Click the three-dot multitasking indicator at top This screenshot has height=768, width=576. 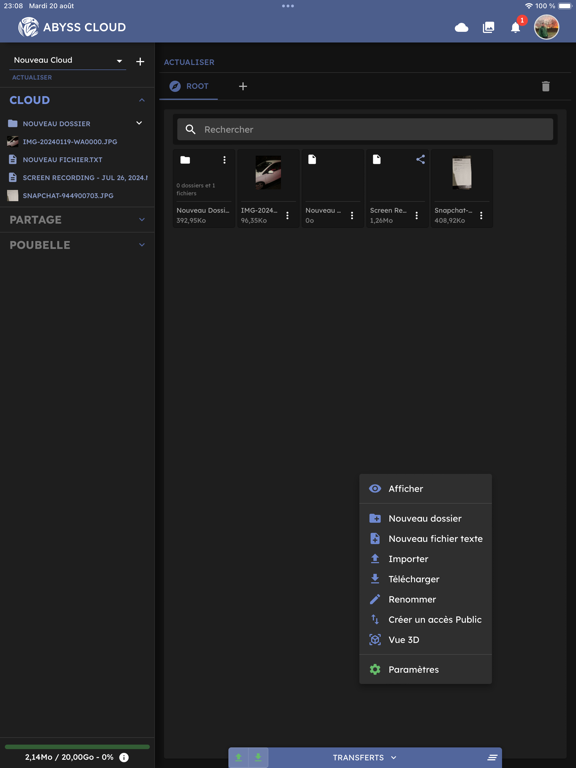coord(288,6)
